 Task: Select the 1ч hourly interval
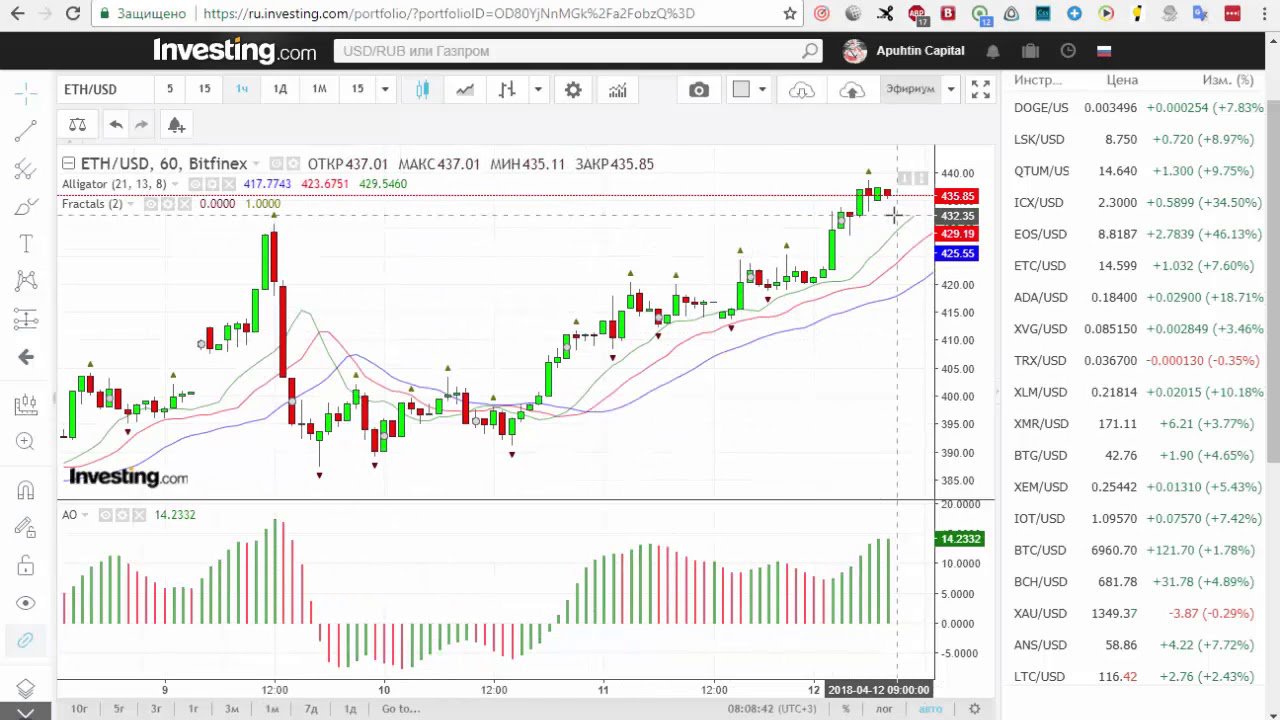[242, 89]
